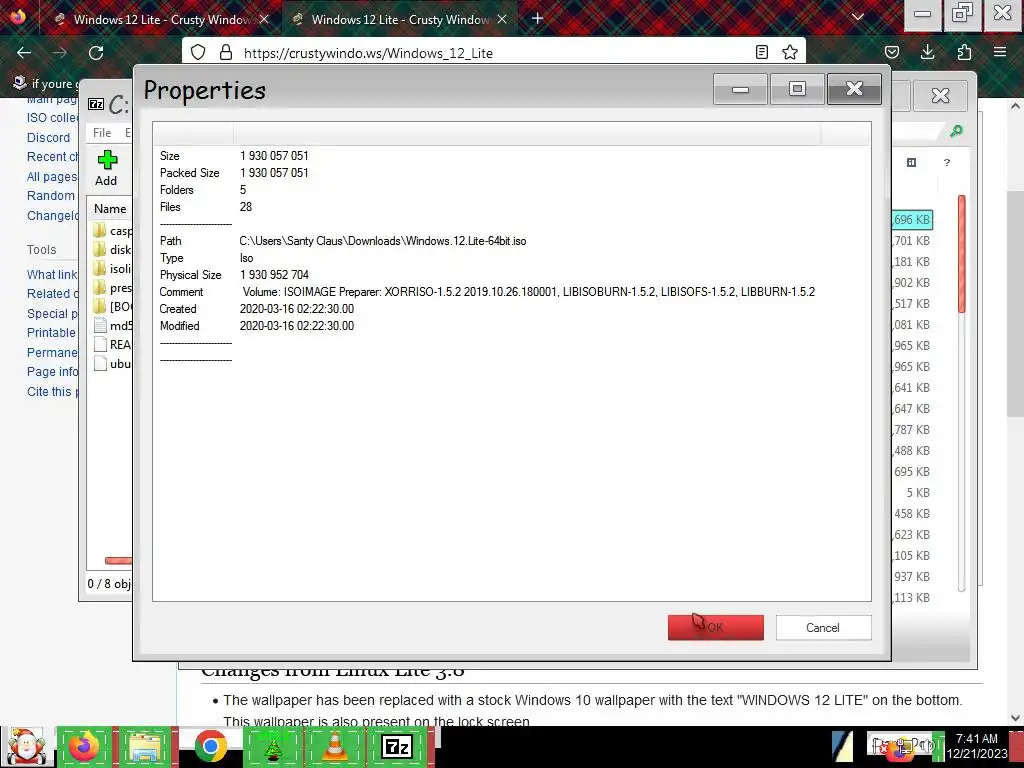
Task: Click the site security padlock icon
Action: click(226, 52)
